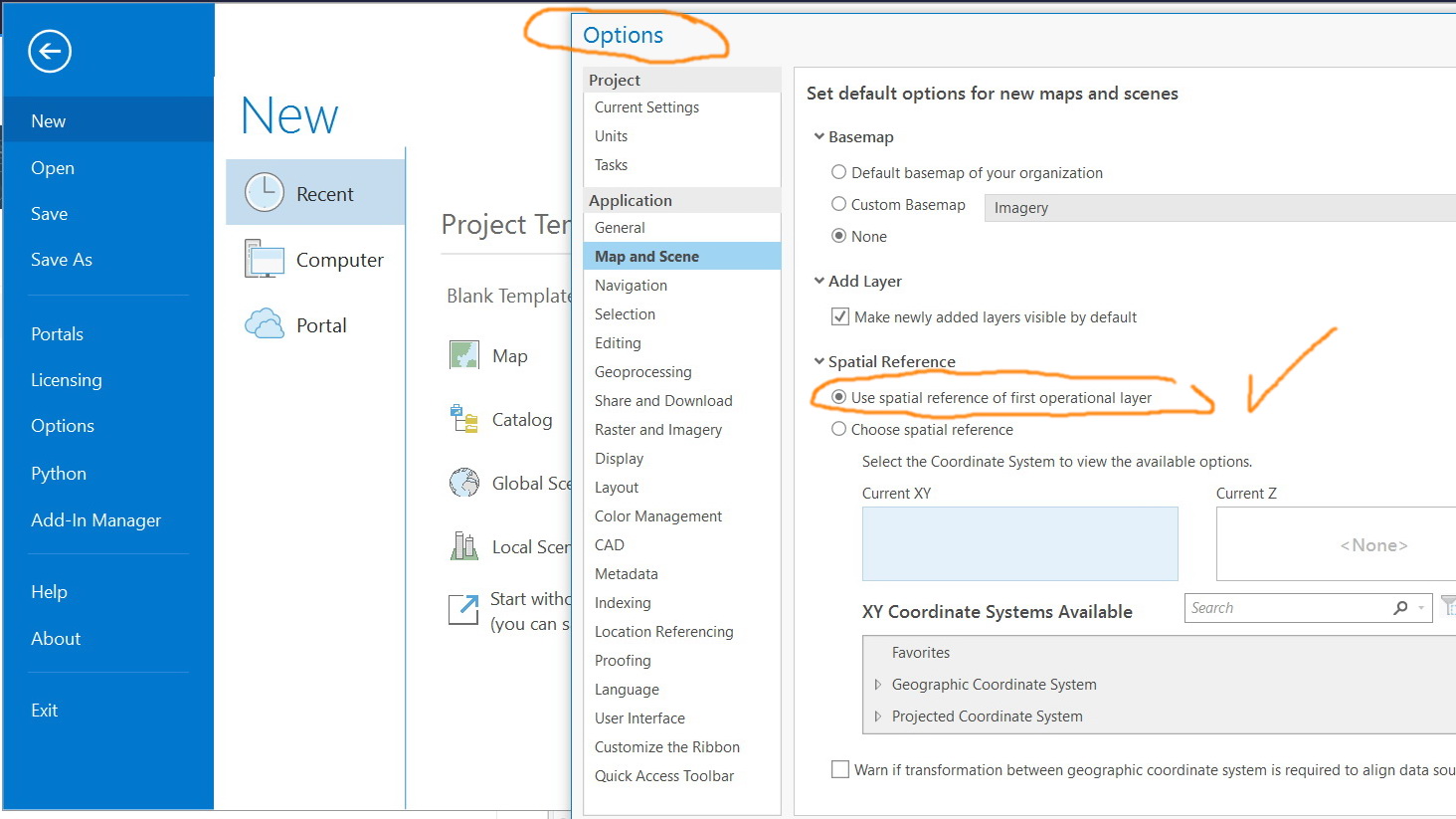Collapse the Basemap section
The height and width of the screenshot is (819, 1456).
(819, 136)
